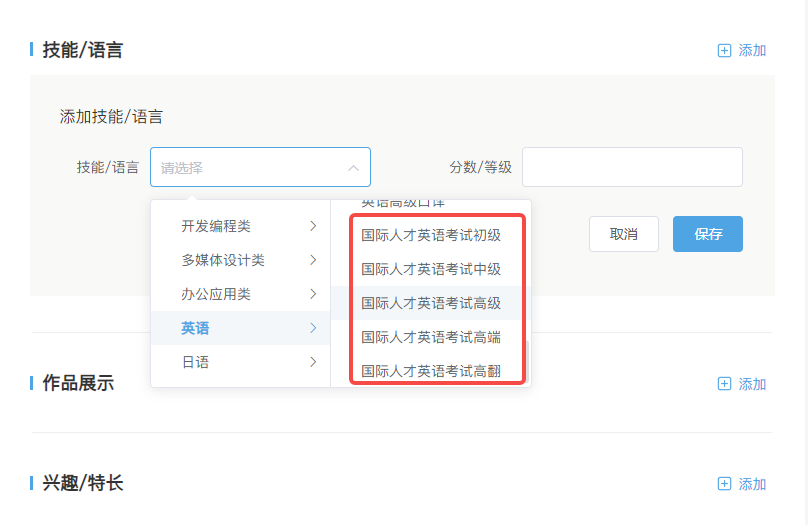808x525 pixels.
Task: Focus the 分数/等级 input field
Action: pyautogui.click(x=632, y=167)
